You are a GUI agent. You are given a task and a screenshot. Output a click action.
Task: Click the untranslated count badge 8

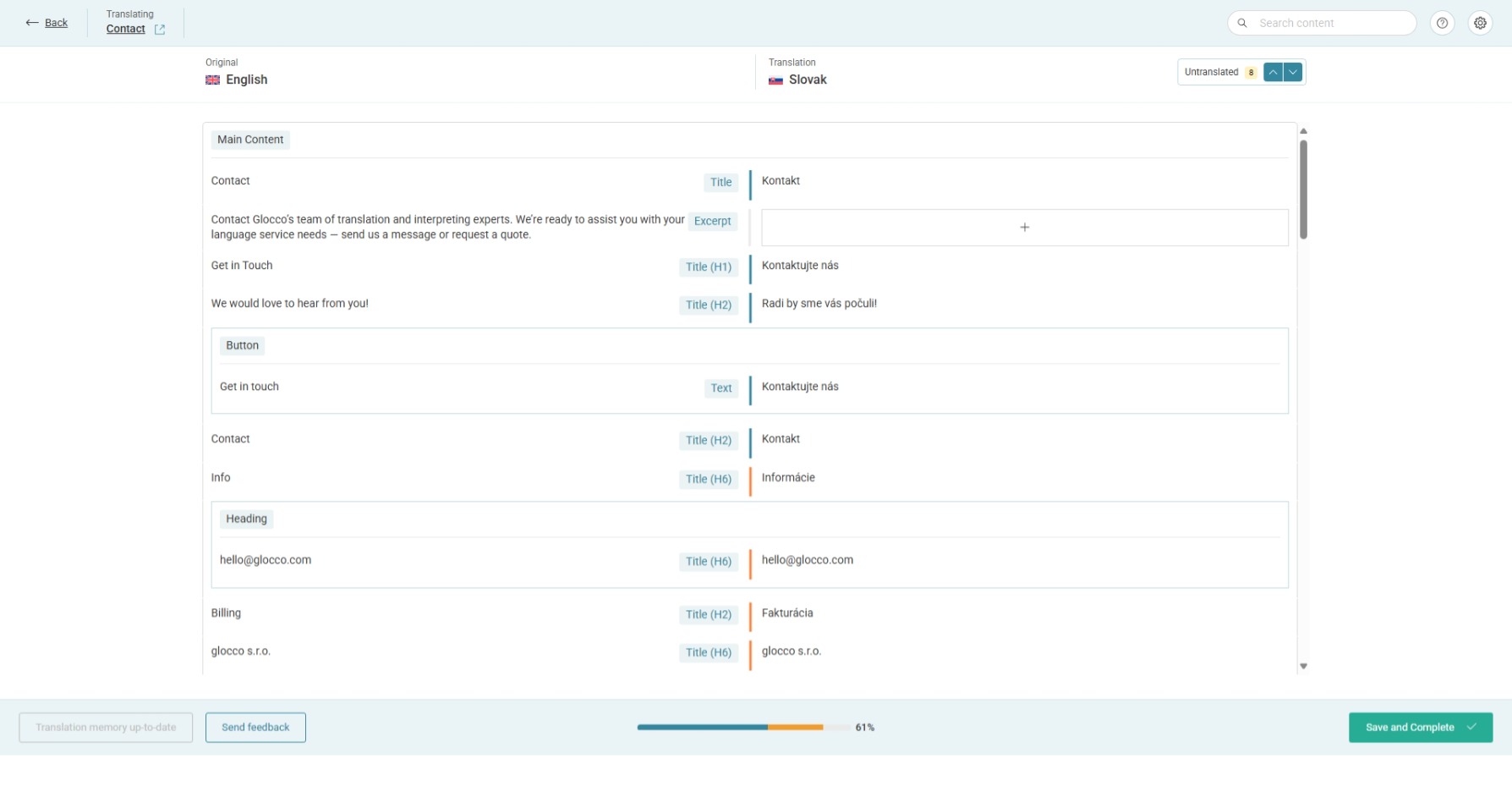tap(1251, 73)
